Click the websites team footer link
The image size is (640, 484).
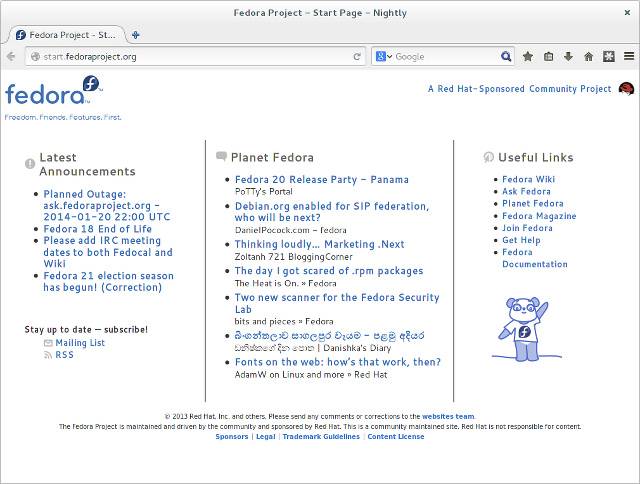(x=448, y=417)
